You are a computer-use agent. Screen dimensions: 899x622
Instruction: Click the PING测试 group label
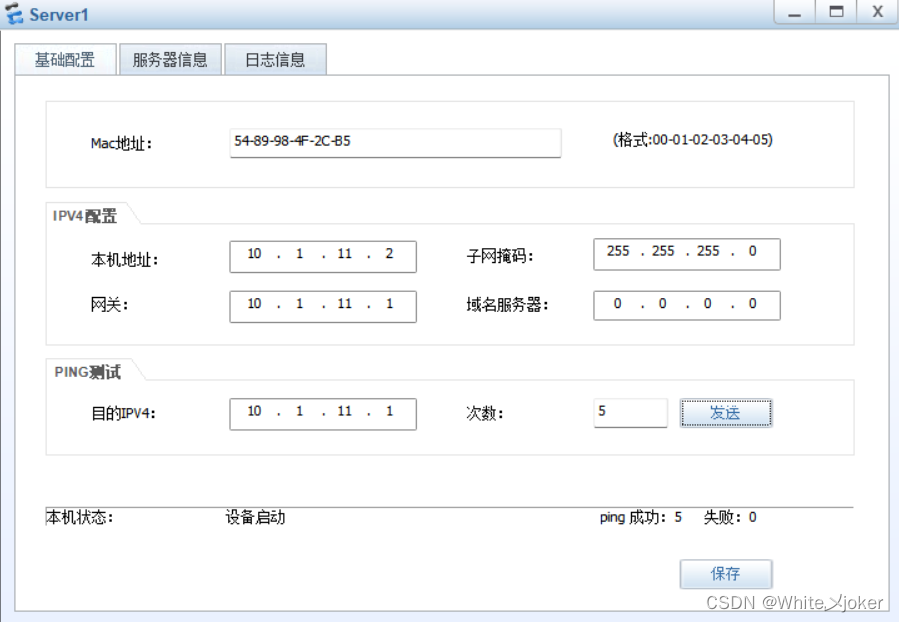click(x=88, y=372)
